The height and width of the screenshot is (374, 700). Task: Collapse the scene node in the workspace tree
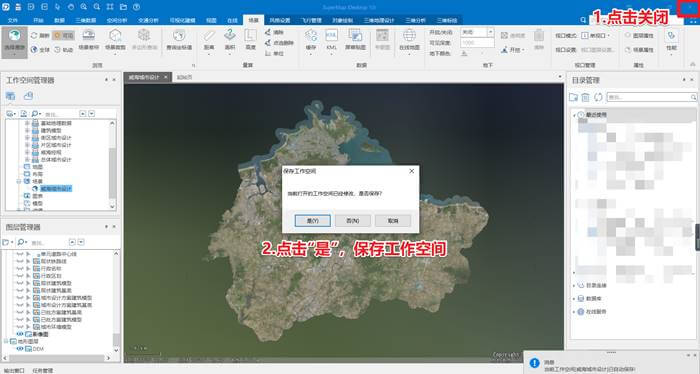[19, 181]
